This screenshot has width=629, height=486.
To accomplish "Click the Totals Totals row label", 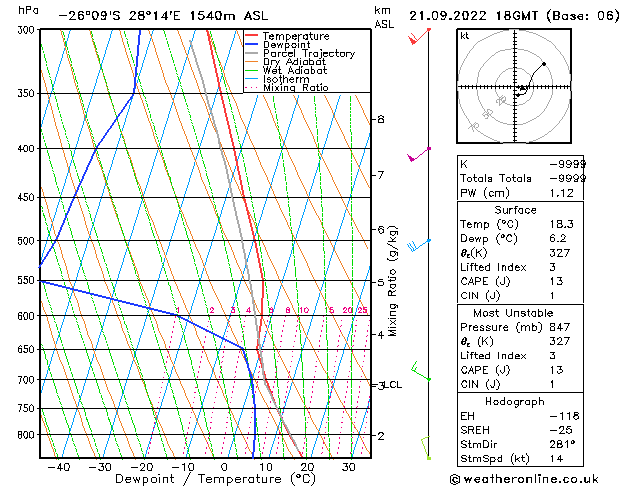I will (x=495, y=178).
